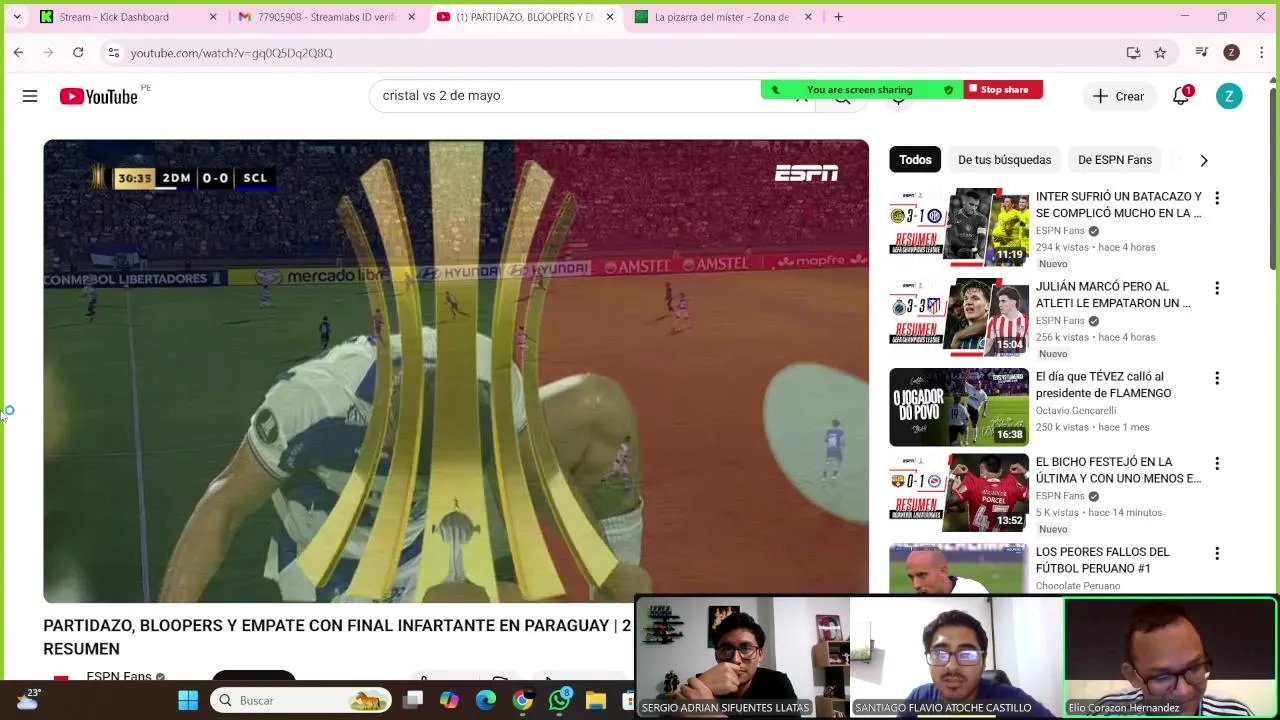Open the 13:52 EL BICHO video thumbnail
This screenshot has width=1280, height=720.
click(959, 492)
